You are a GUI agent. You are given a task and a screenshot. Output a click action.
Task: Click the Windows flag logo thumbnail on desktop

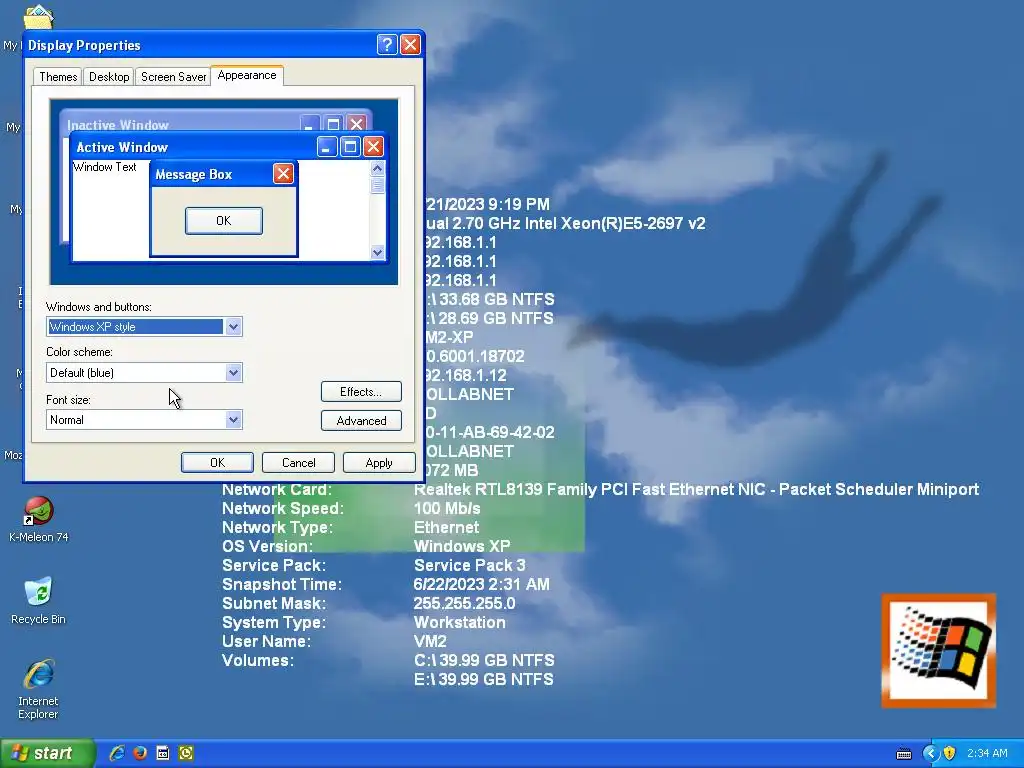pyautogui.click(x=938, y=650)
